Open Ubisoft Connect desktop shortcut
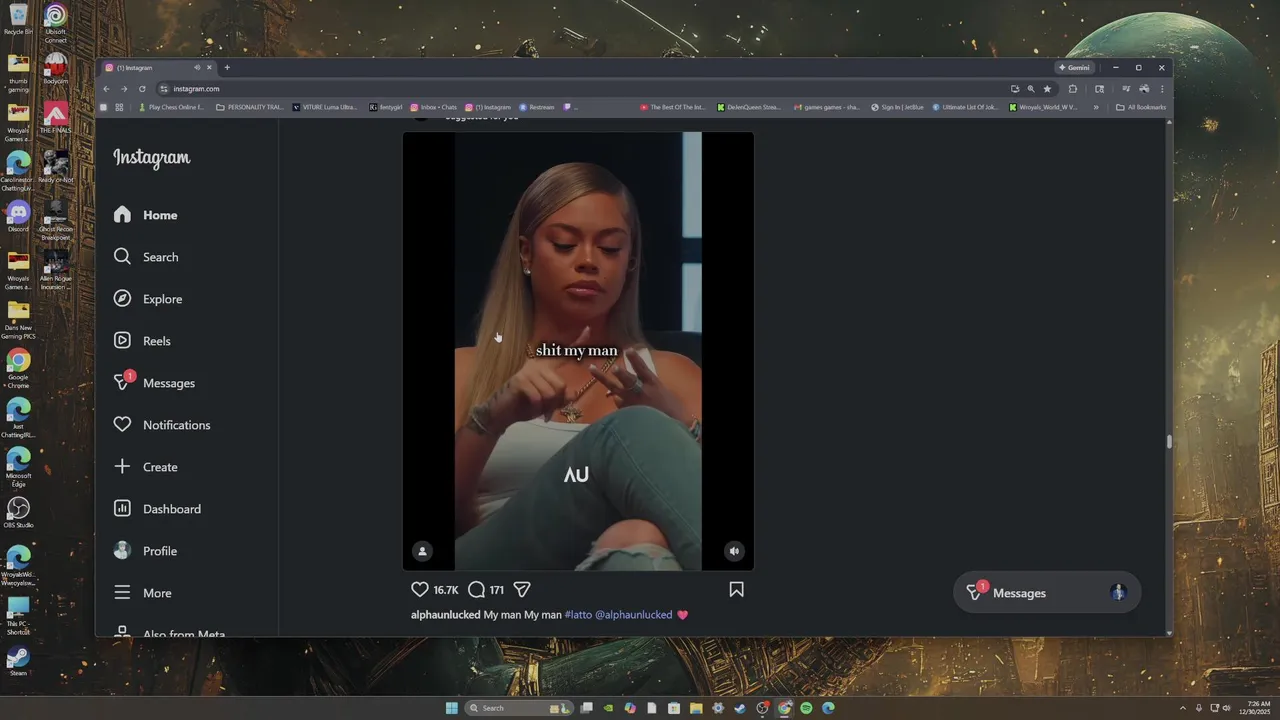Viewport: 1280px width, 720px height. pos(55,23)
